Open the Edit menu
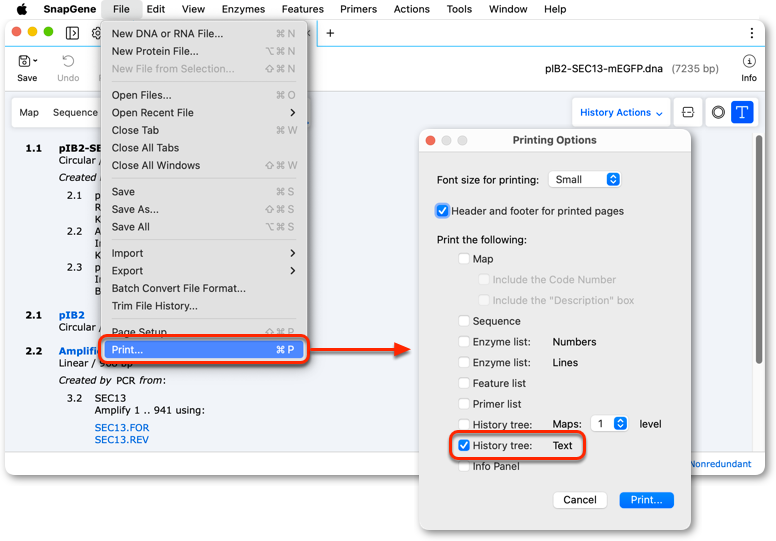The width and height of the screenshot is (776, 541). click(x=155, y=9)
